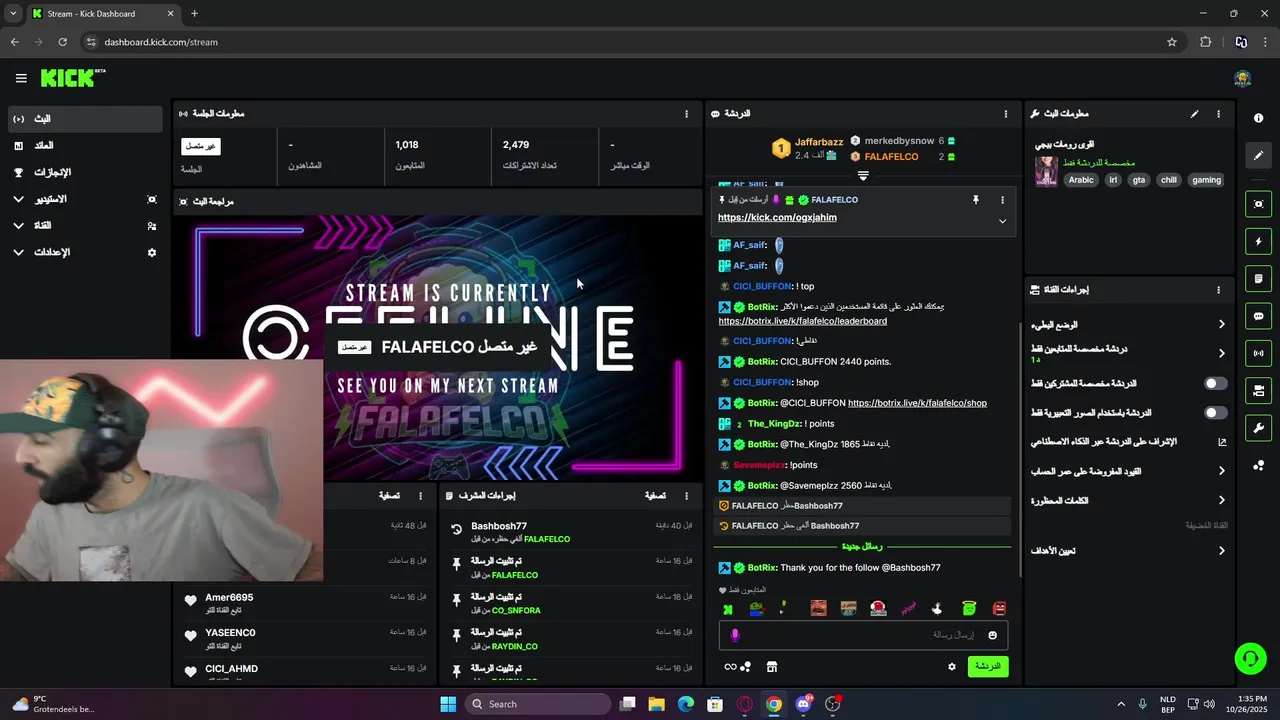Reload the browser page
Screen dimensions: 1280x720
point(62,42)
